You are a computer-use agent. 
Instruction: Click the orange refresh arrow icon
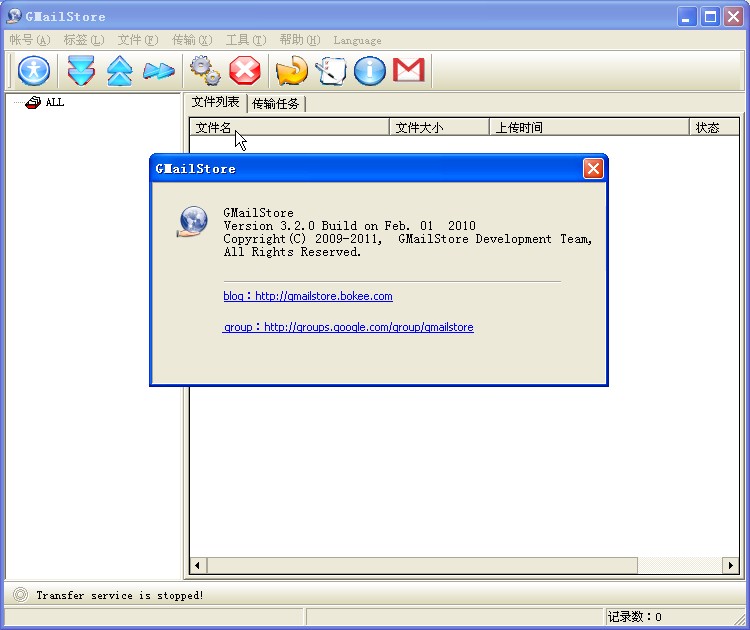click(x=291, y=70)
